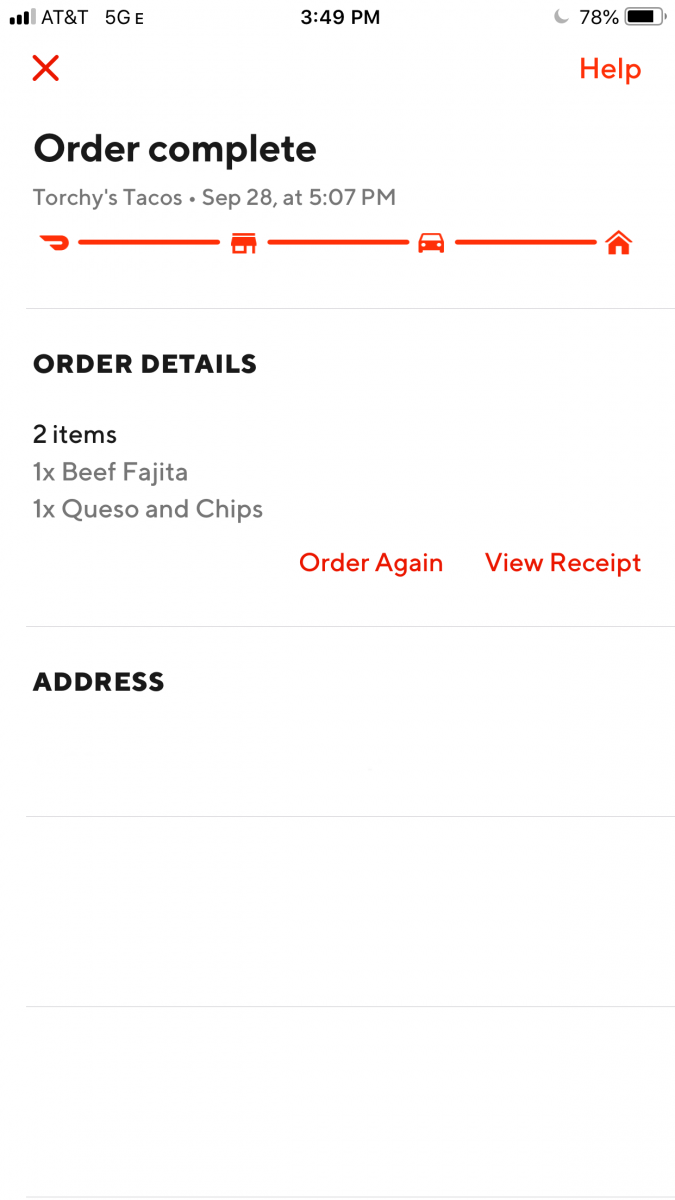The height and width of the screenshot is (1200, 675).
Task: Select the 1x Queso and Chips item
Action: click(x=148, y=509)
